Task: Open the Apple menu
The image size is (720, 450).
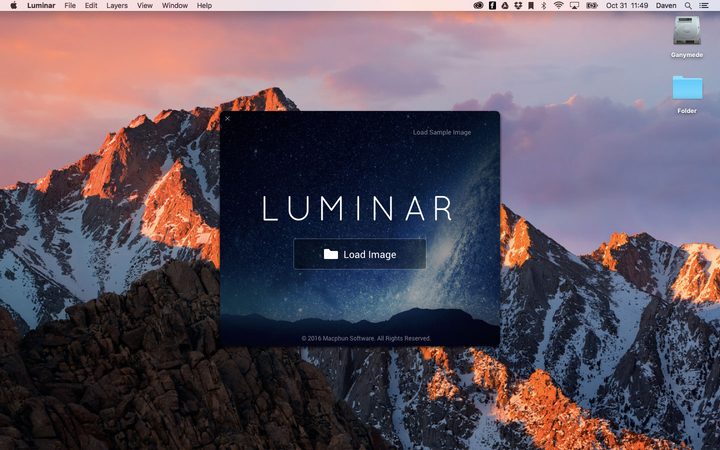Action: tap(13, 6)
